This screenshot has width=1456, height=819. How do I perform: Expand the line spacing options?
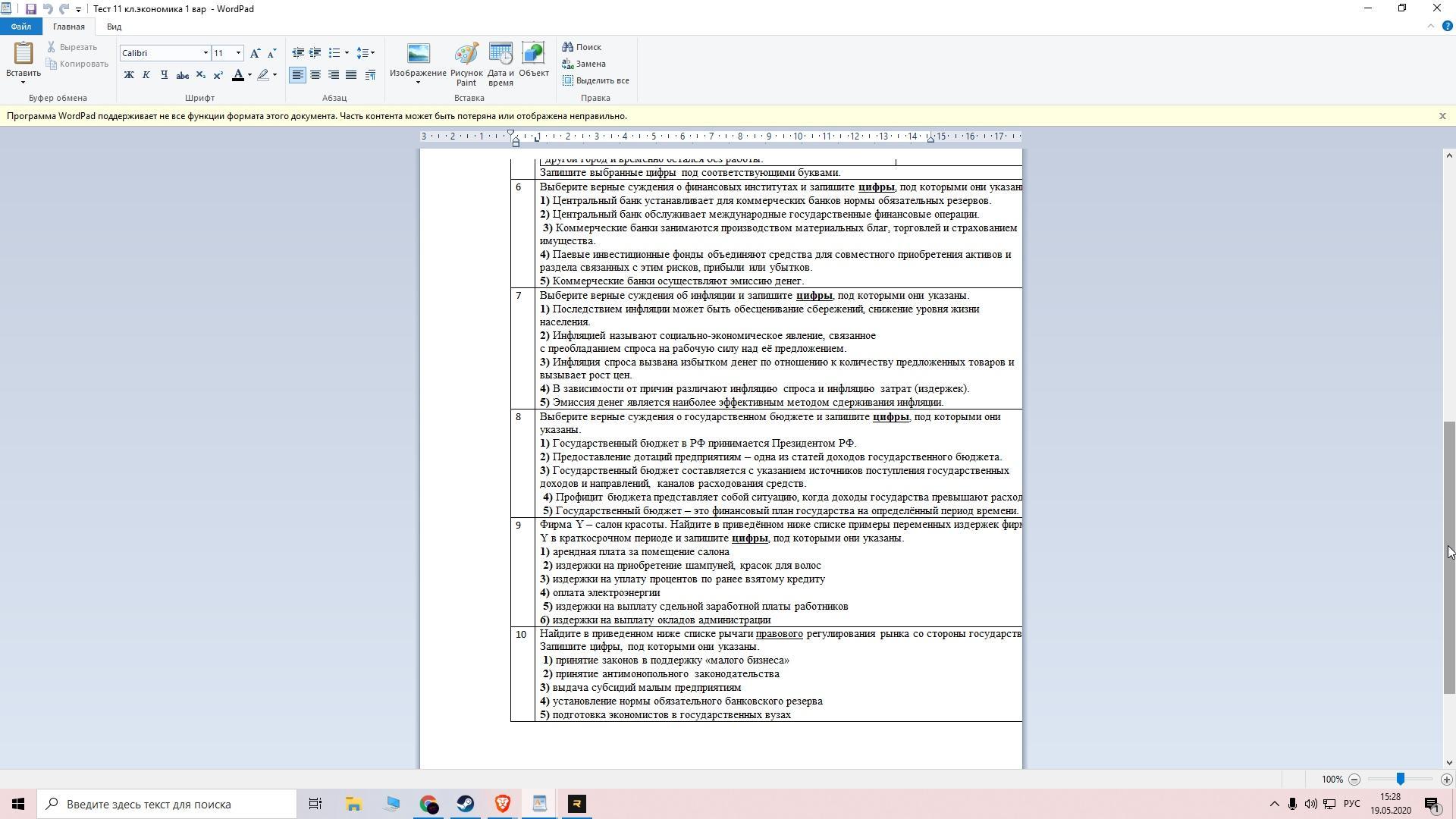coord(366,53)
